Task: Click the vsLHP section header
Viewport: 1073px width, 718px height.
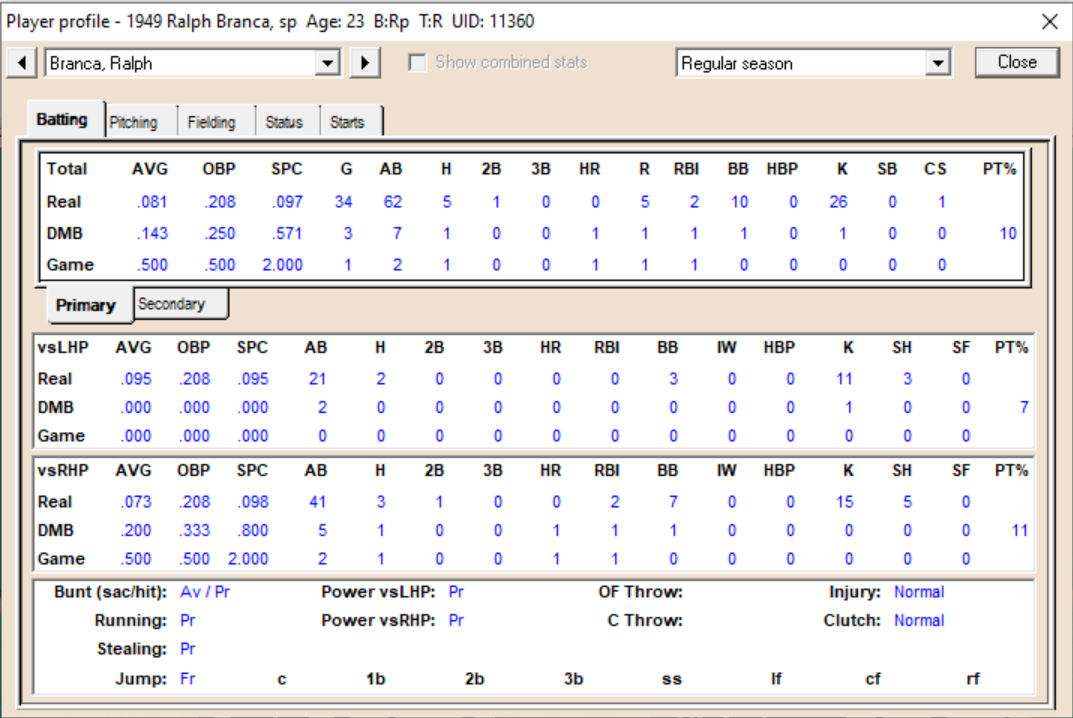Action: pos(63,348)
